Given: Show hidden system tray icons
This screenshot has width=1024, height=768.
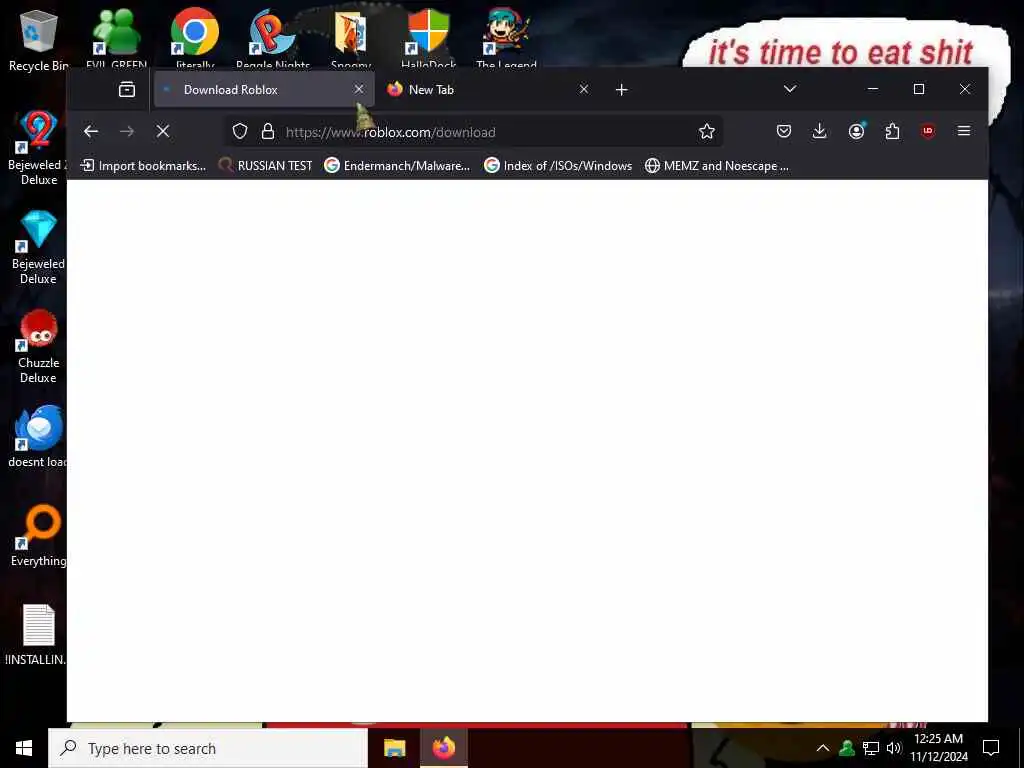Looking at the screenshot, I should (823, 748).
